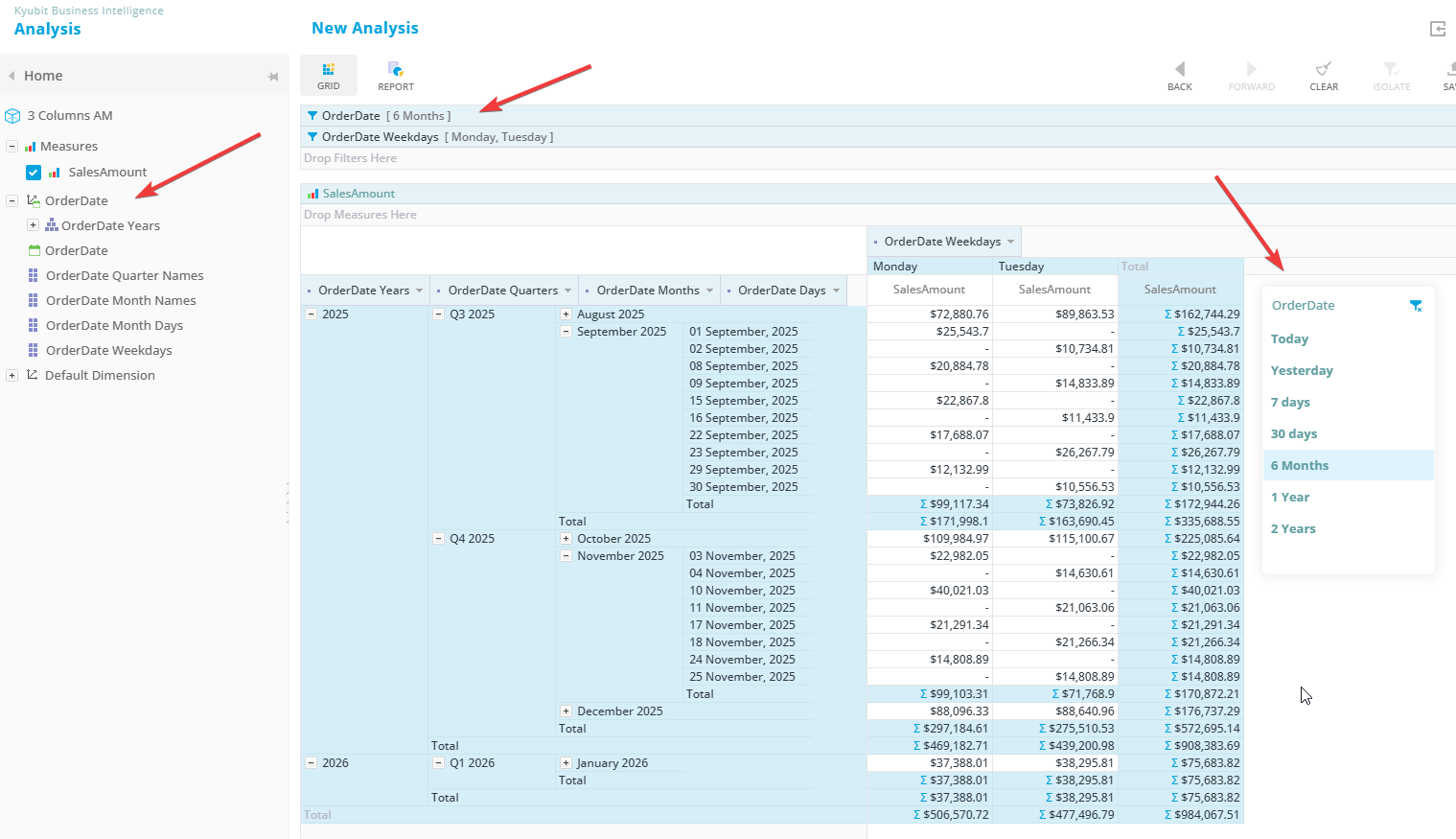Click the exit icon at top right
The width and height of the screenshot is (1456, 839).
click(1438, 29)
